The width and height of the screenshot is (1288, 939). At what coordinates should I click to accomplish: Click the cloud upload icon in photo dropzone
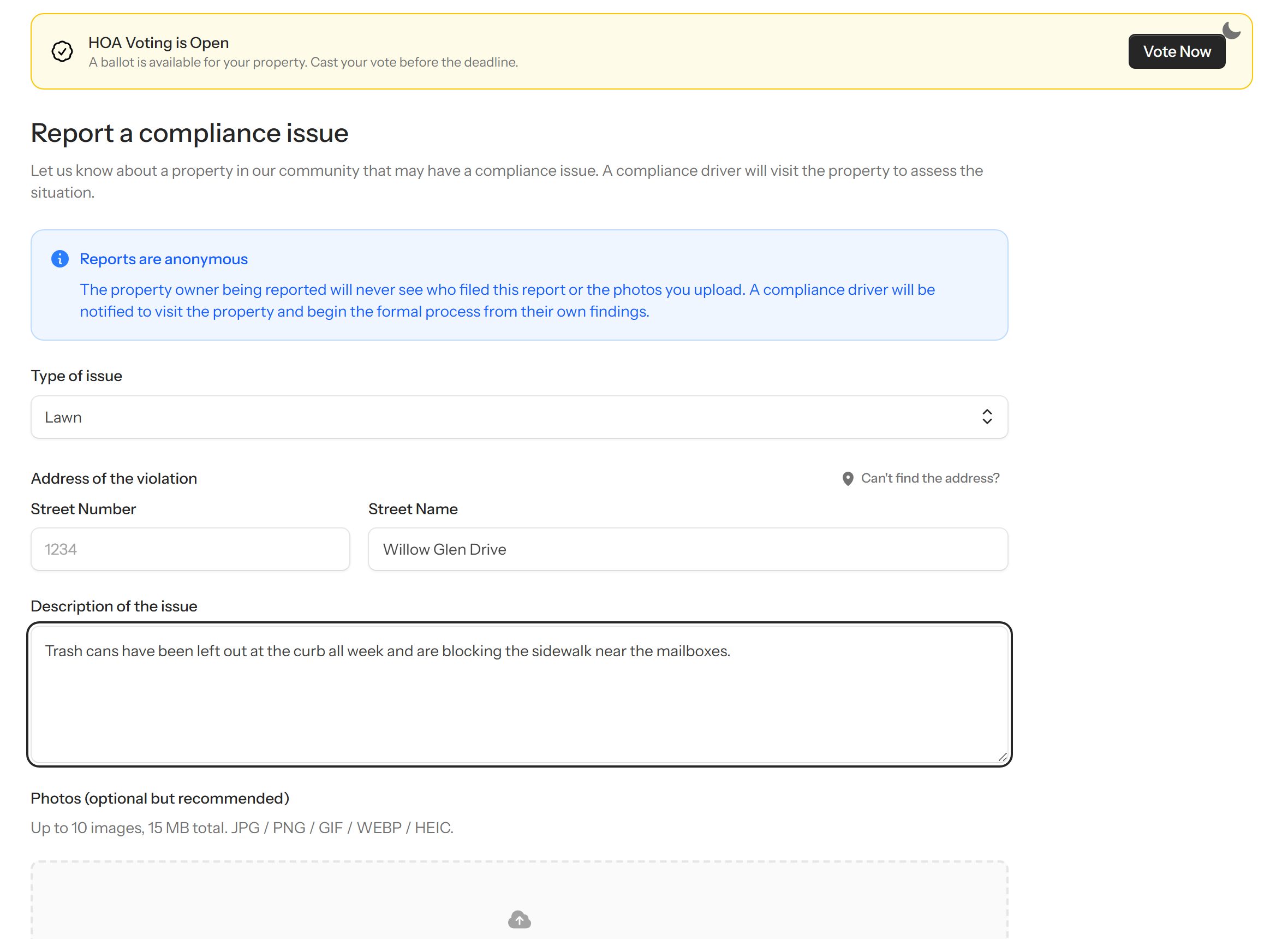(519, 919)
